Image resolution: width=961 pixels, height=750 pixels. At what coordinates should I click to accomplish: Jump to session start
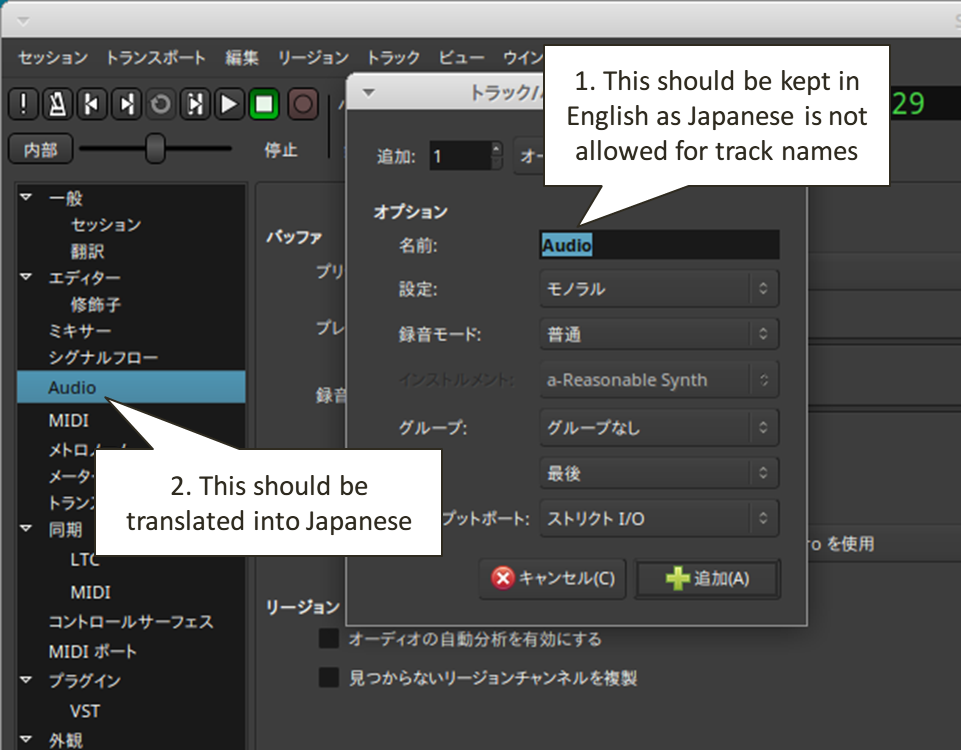(92, 104)
